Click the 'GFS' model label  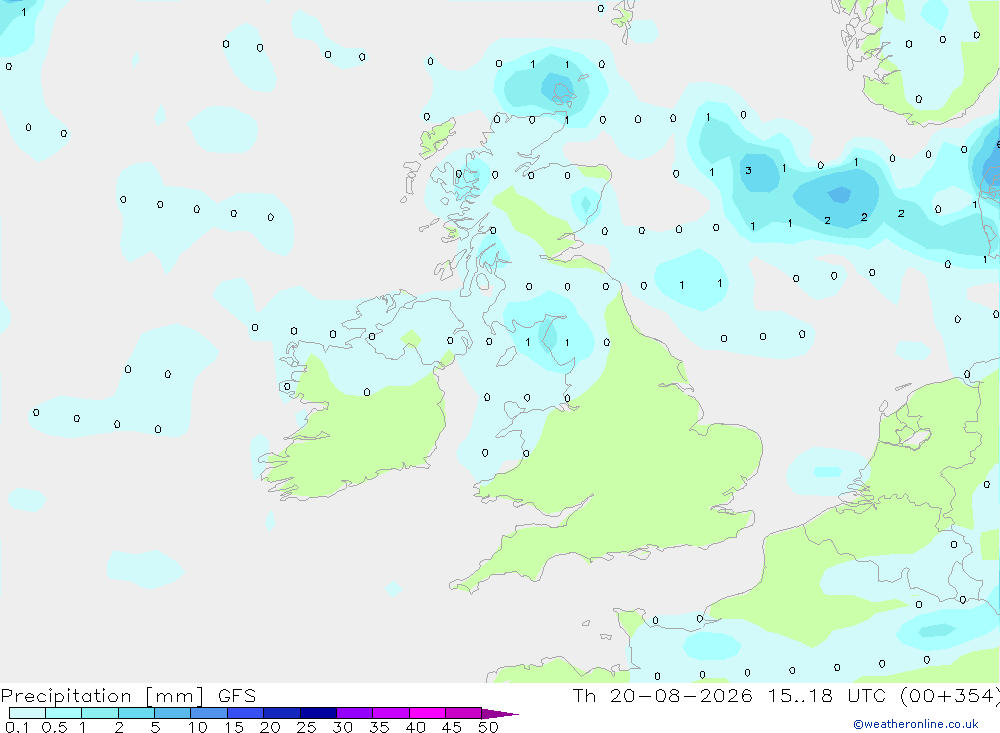(x=237, y=695)
